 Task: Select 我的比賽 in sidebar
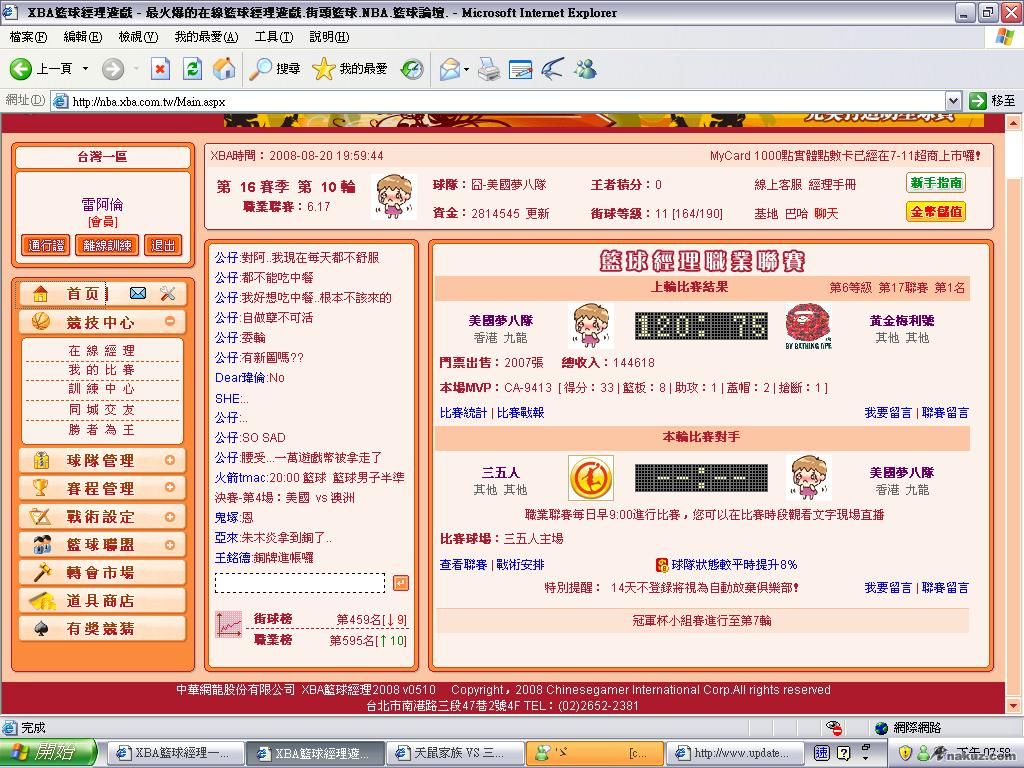click(102, 370)
